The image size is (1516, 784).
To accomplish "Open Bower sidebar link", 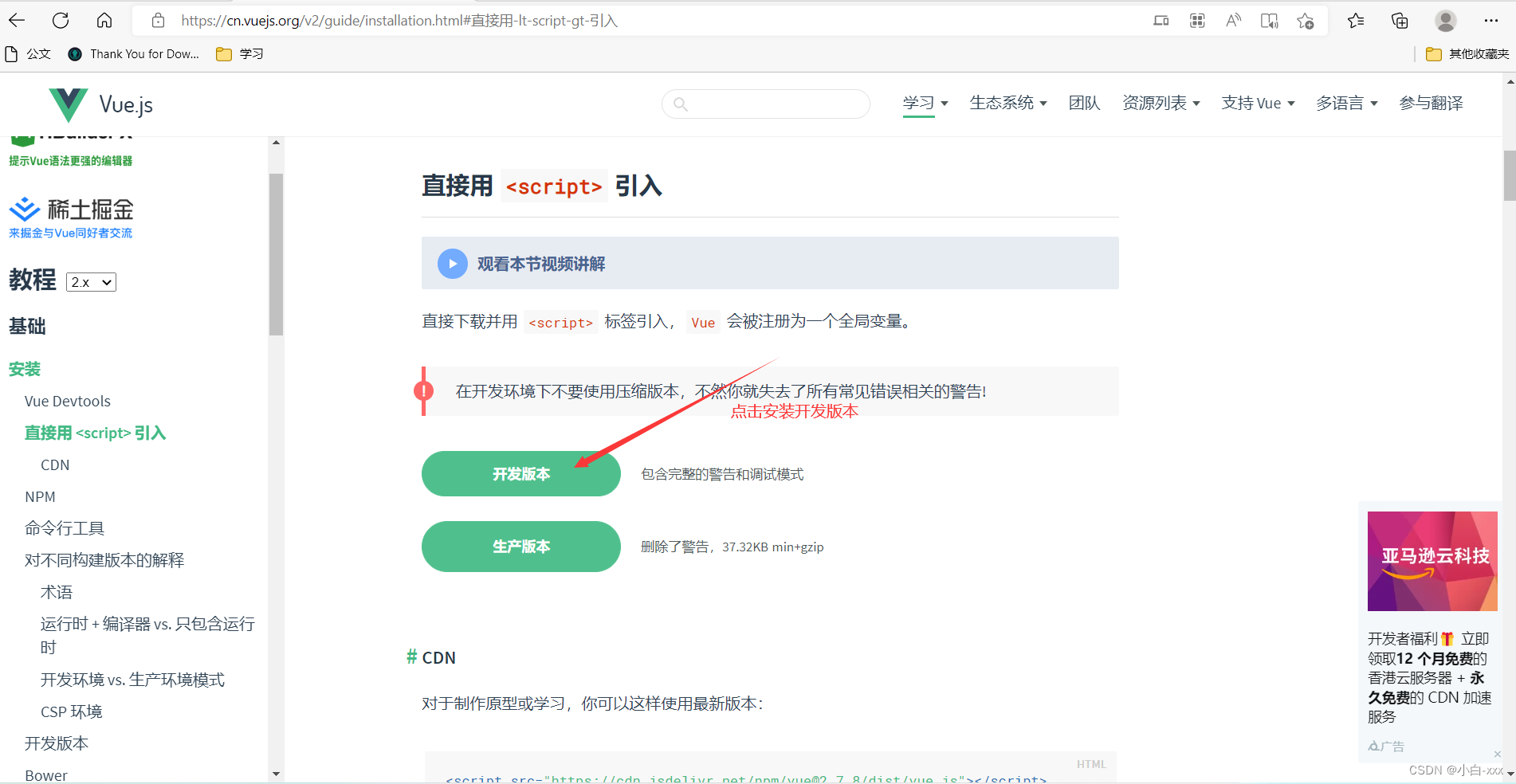I will pyautogui.click(x=46, y=775).
